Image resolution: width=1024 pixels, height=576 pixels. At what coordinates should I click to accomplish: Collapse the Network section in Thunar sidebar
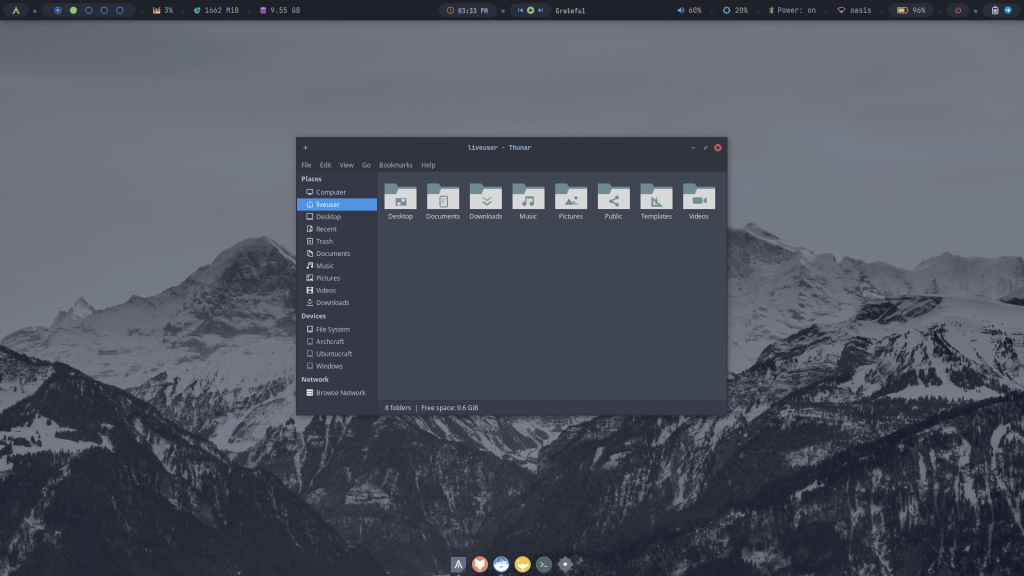(315, 379)
